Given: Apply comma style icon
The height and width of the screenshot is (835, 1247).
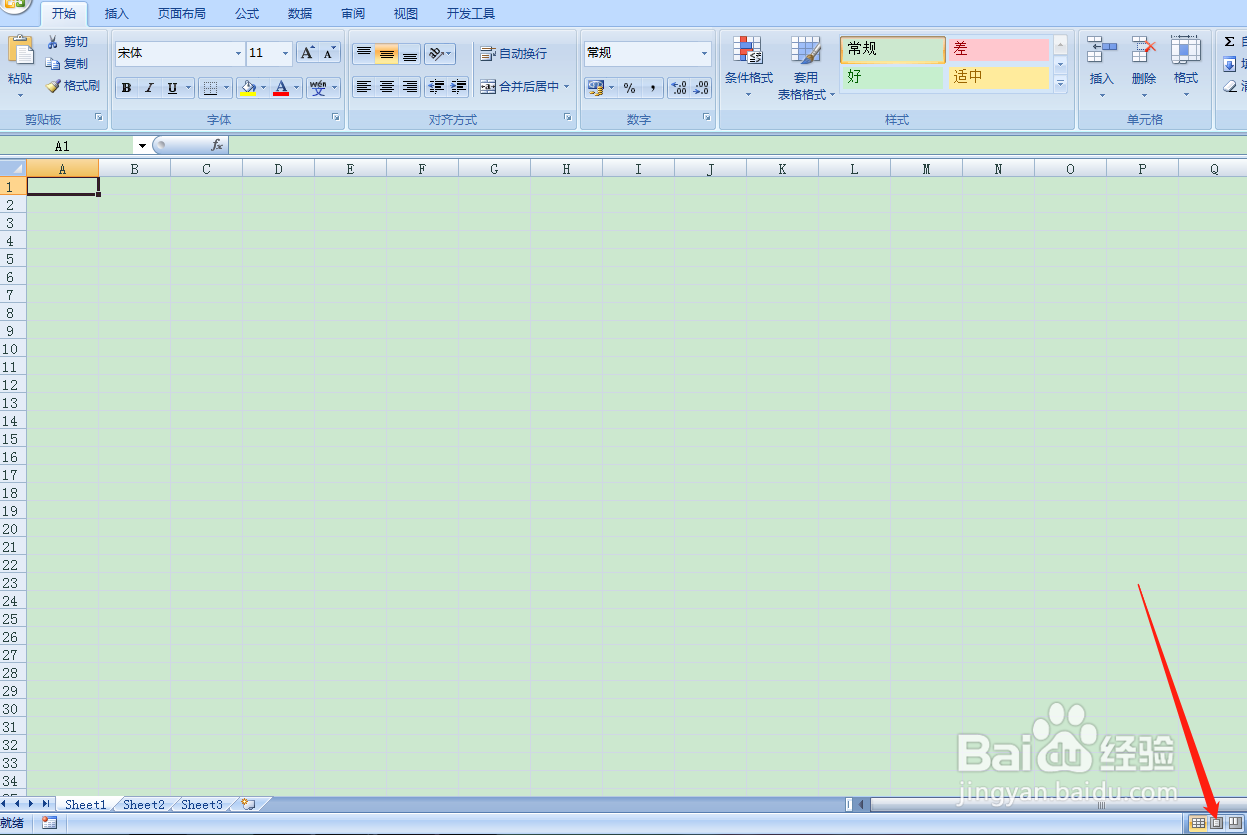Looking at the screenshot, I should click(x=652, y=88).
